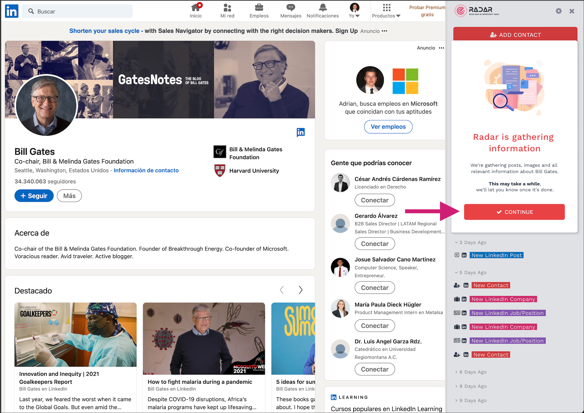
Task: Open Microsoft ad card options dots
Action: (441, 48)
